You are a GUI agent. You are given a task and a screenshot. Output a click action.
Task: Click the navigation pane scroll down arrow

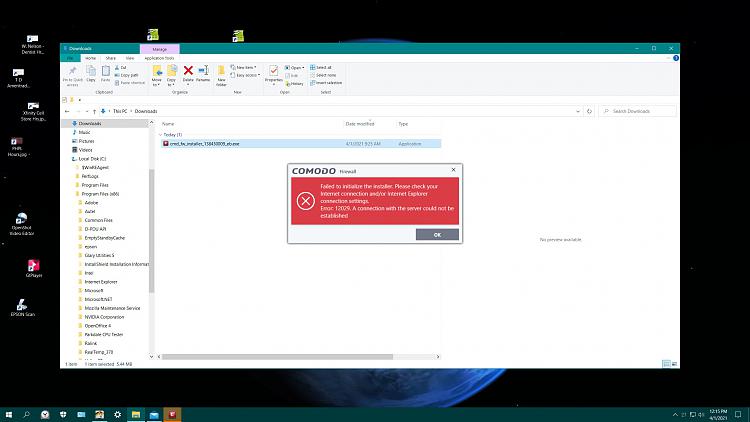tap(152, 356)
